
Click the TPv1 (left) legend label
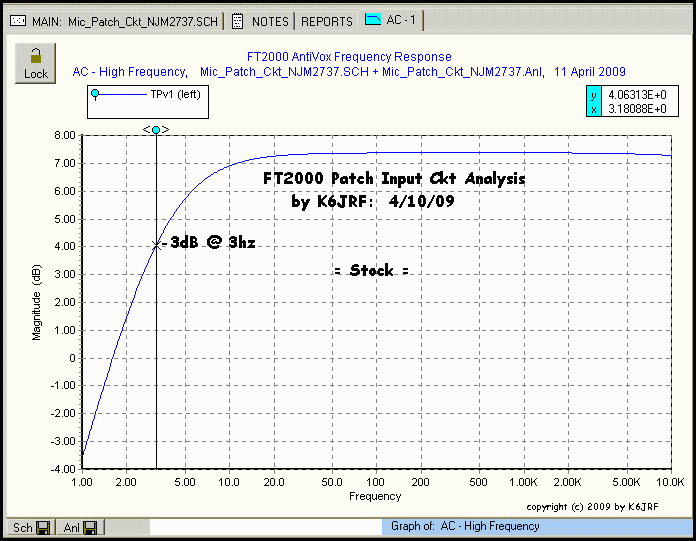coord(176,94)
